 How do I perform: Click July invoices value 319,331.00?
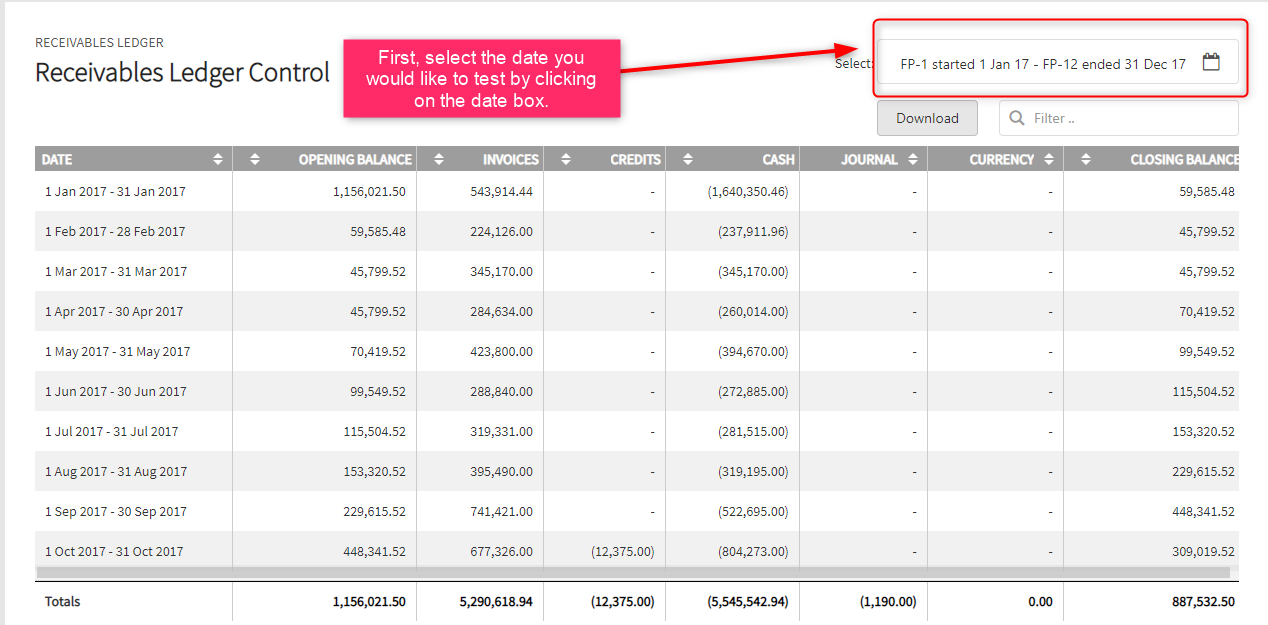pos(501,431)
